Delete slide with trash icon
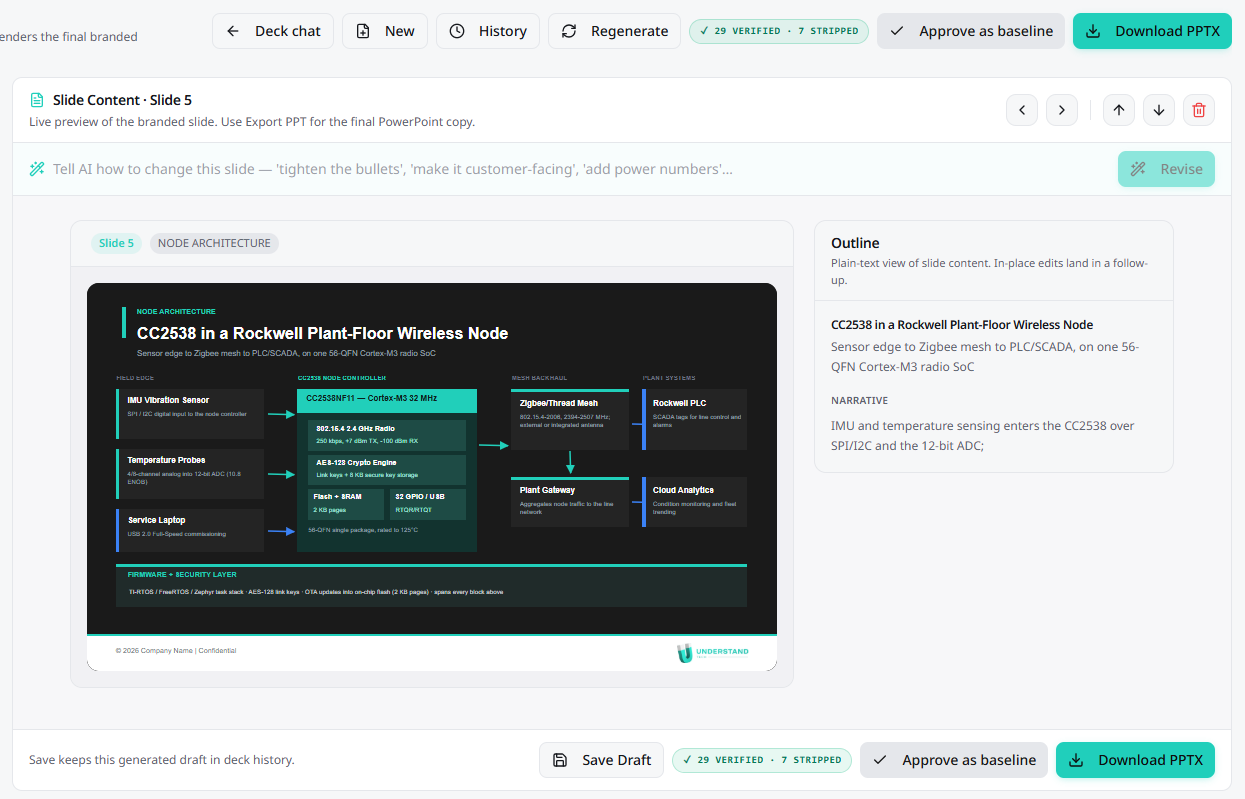1245x799 pixels. point(1199,110)
